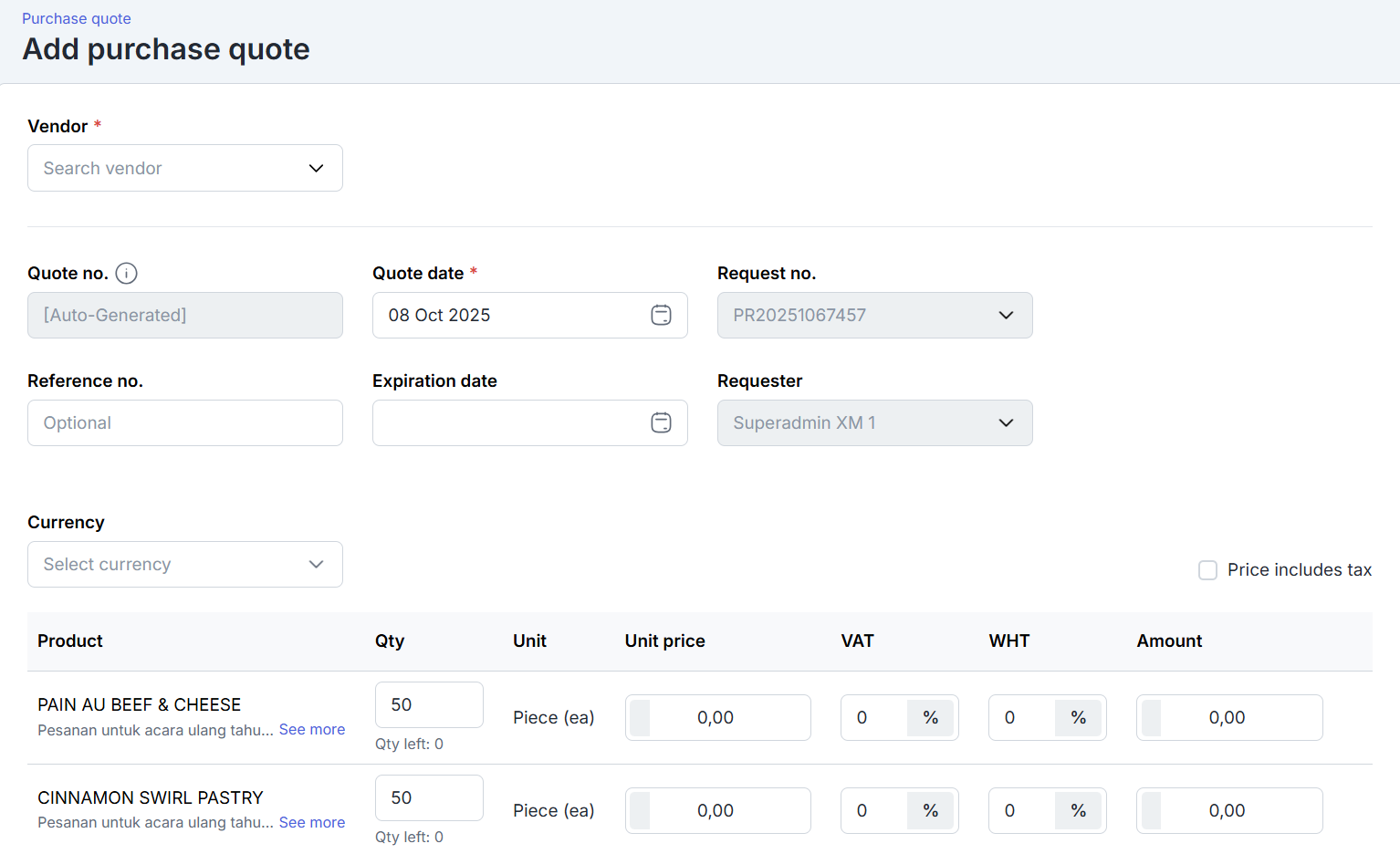Click the Qty field for Cinnamon Swirl Pastry
This screenshot has width=1400, height=854.
429,798
